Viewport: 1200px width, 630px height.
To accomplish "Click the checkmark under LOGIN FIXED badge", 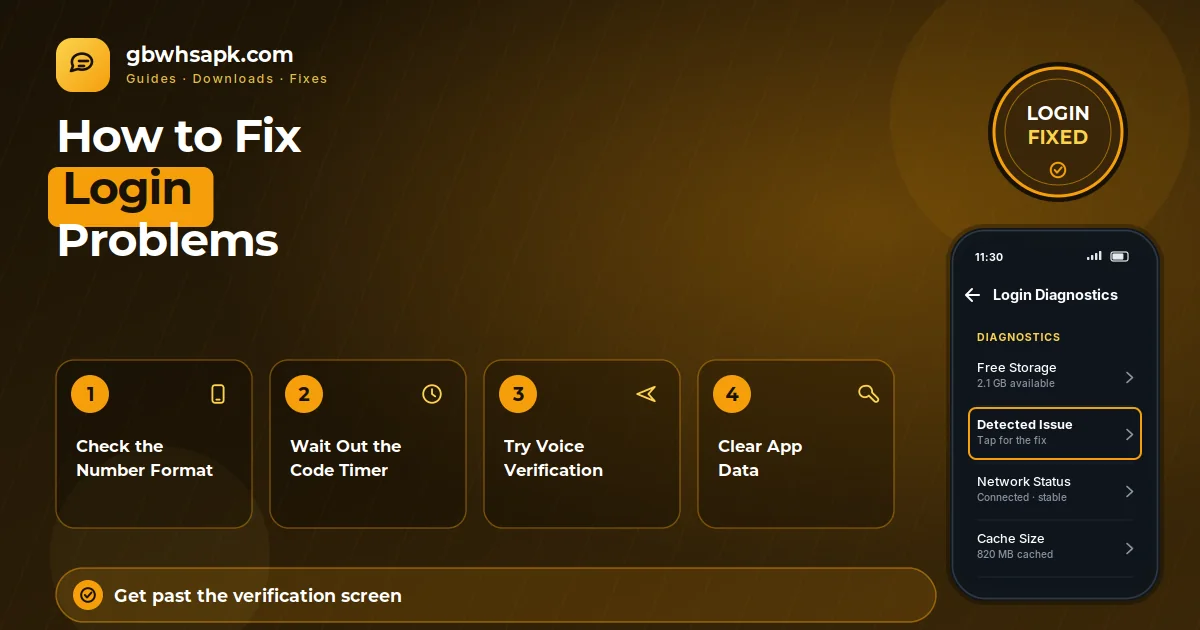I will [x=1058, y=170].
